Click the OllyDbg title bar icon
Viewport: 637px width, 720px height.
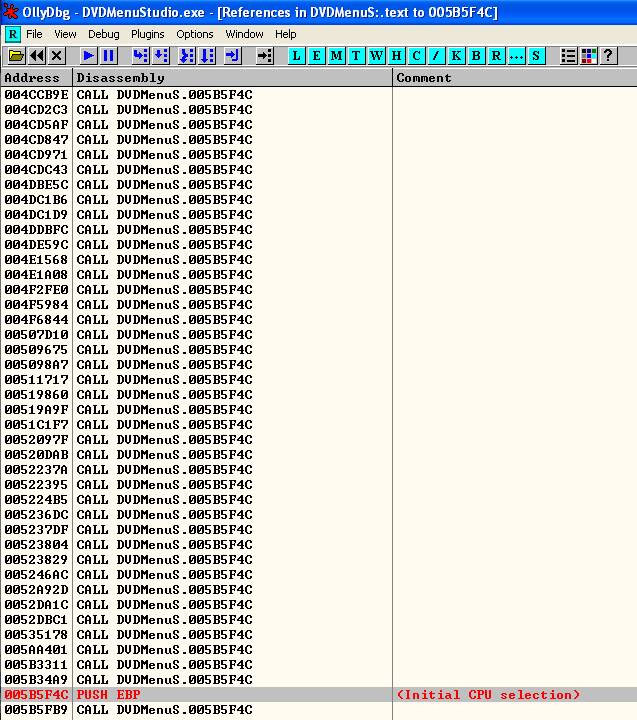[x=10, y=11]
